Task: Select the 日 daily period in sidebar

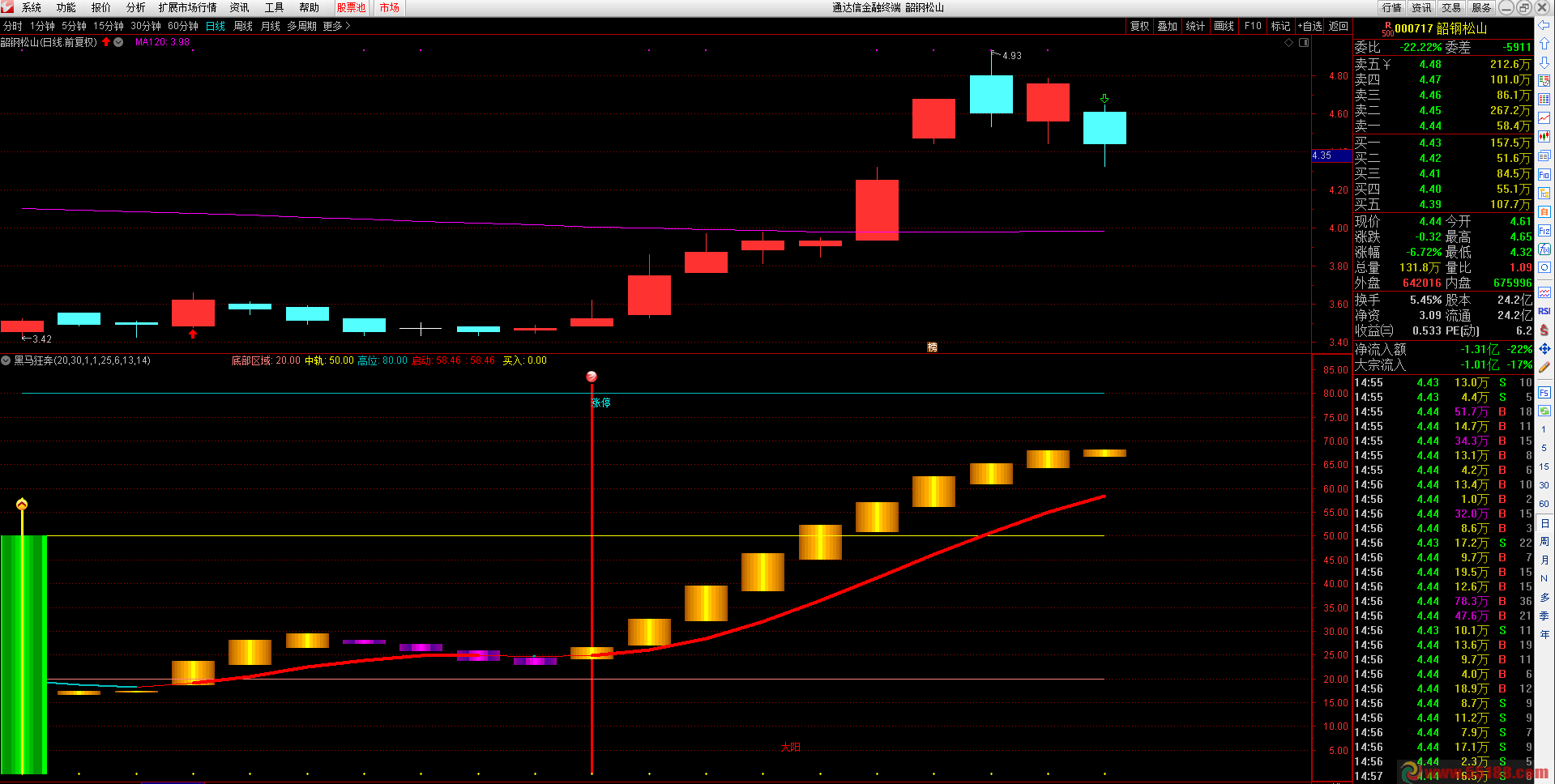Action: point(1544,523)
